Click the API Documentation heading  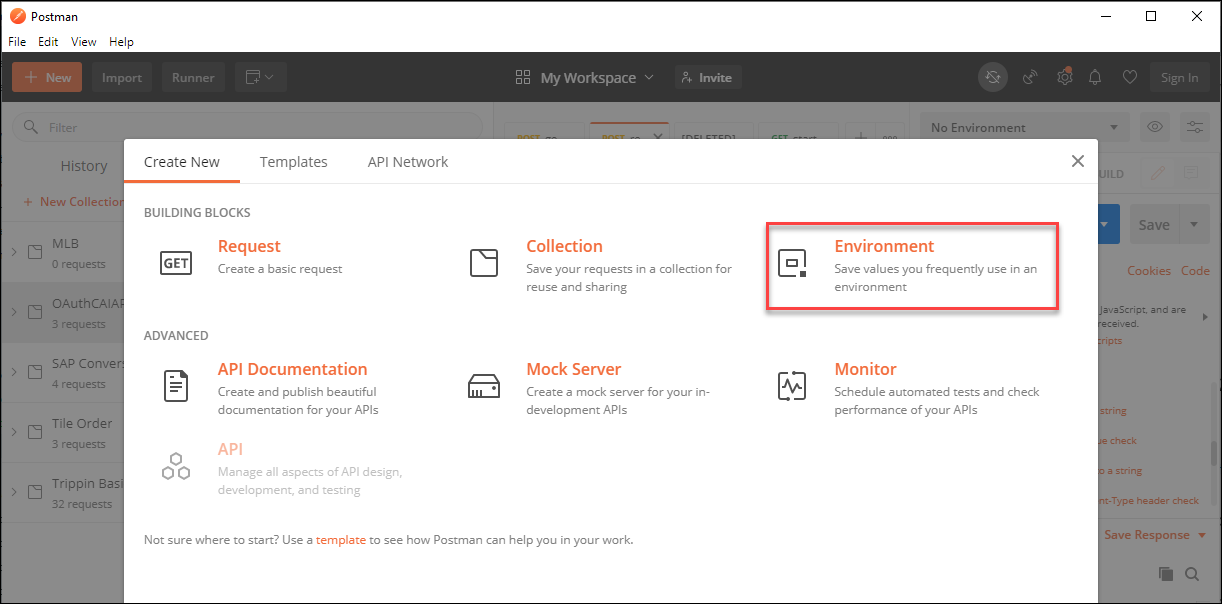[292, 369]
